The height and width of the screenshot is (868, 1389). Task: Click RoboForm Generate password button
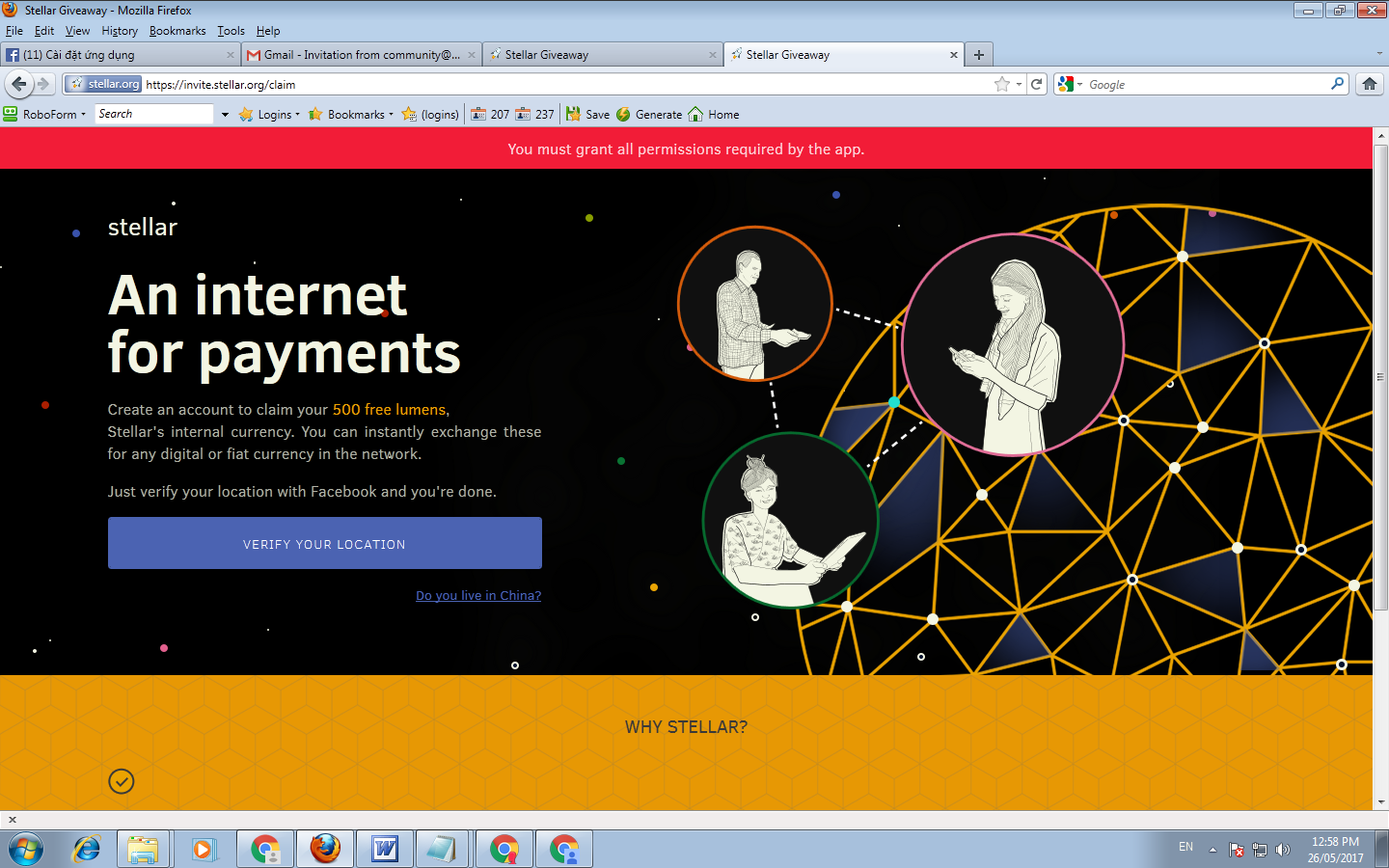[x=649, y=114]
